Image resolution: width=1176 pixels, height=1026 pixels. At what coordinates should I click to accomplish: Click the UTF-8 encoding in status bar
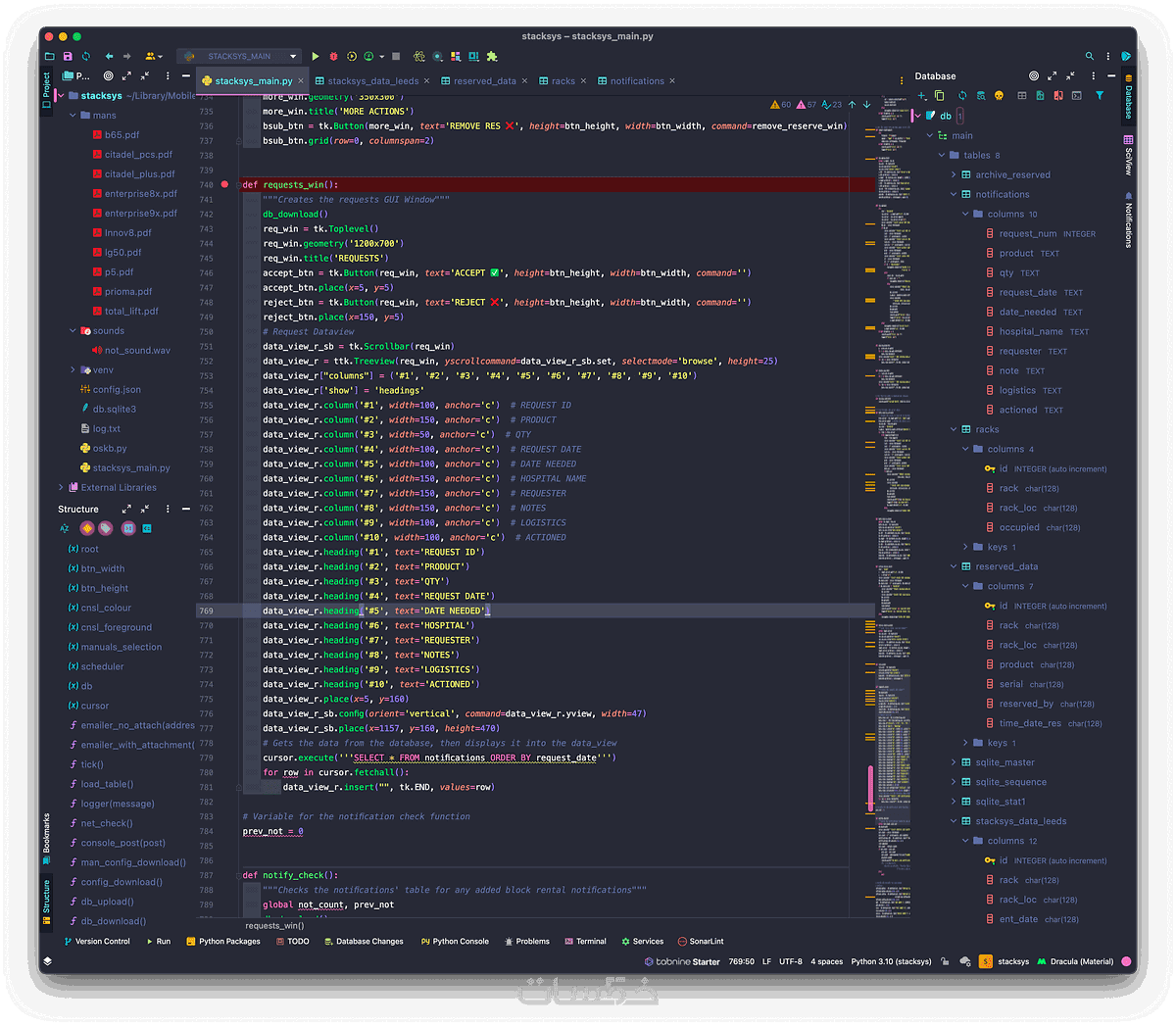(x=791, y=961)
